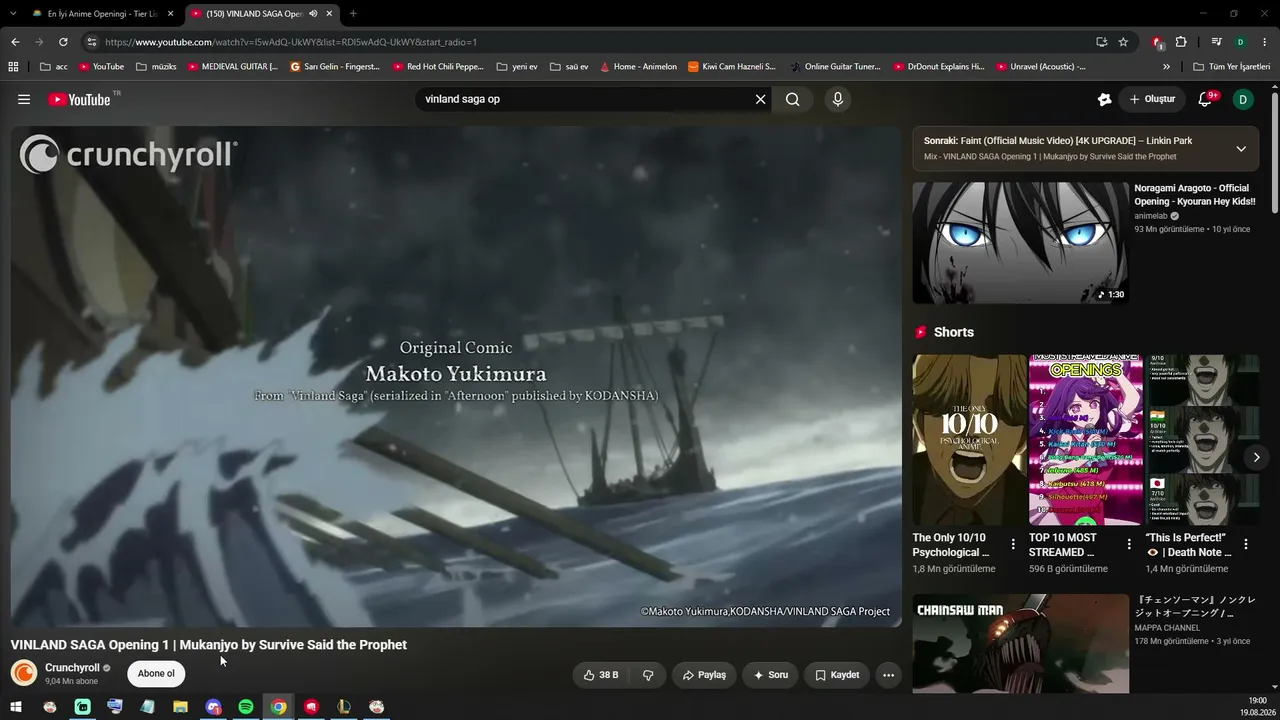
Task: Open options for "TOP 10 MOST STREAMED" short
Action: pos(1129,544)
